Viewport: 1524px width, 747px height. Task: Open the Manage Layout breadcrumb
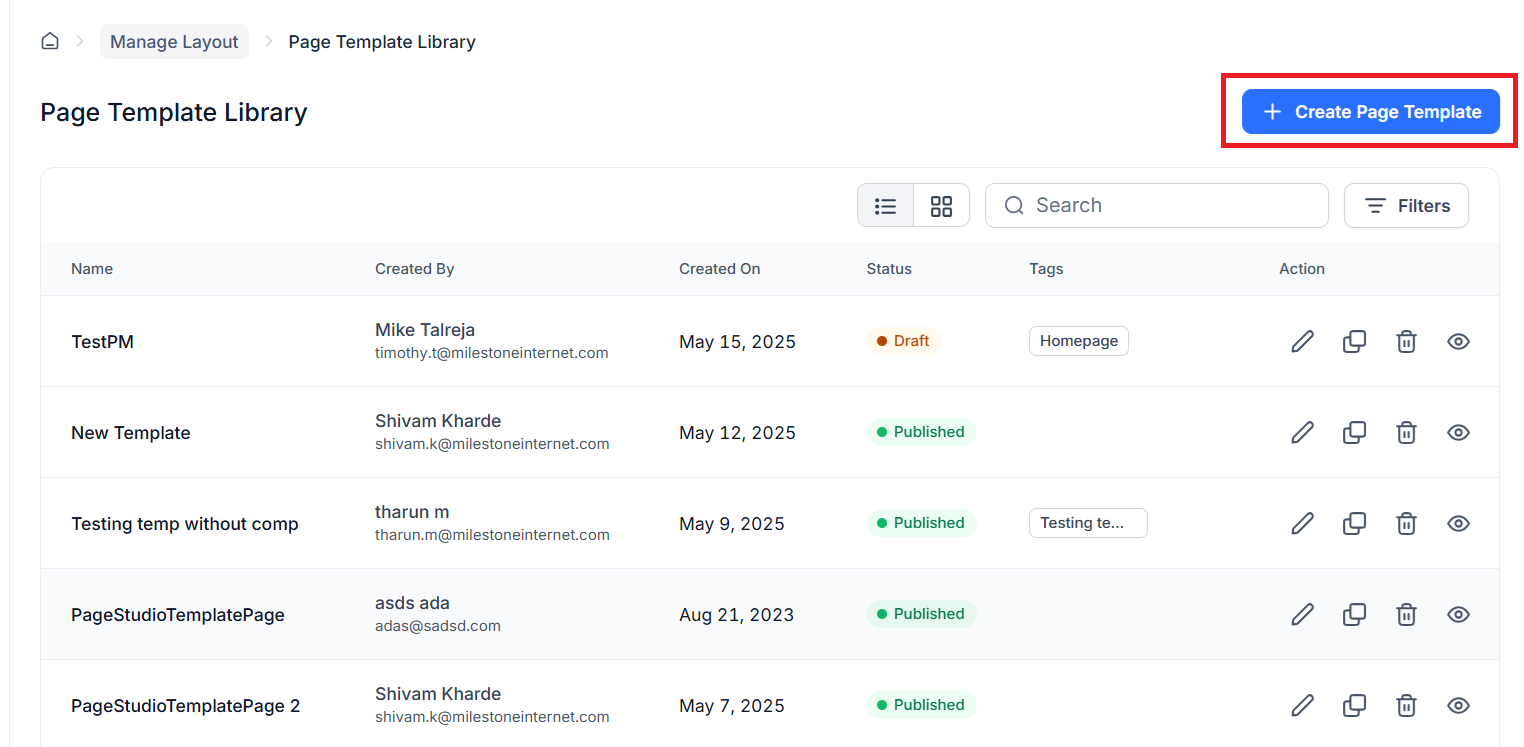pos(174,42)
